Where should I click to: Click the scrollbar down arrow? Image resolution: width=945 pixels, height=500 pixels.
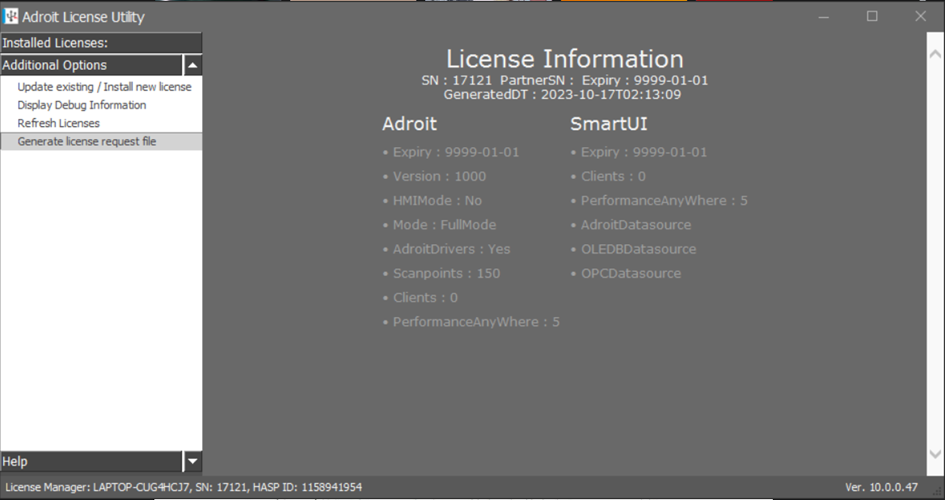(x=935, y=454)
